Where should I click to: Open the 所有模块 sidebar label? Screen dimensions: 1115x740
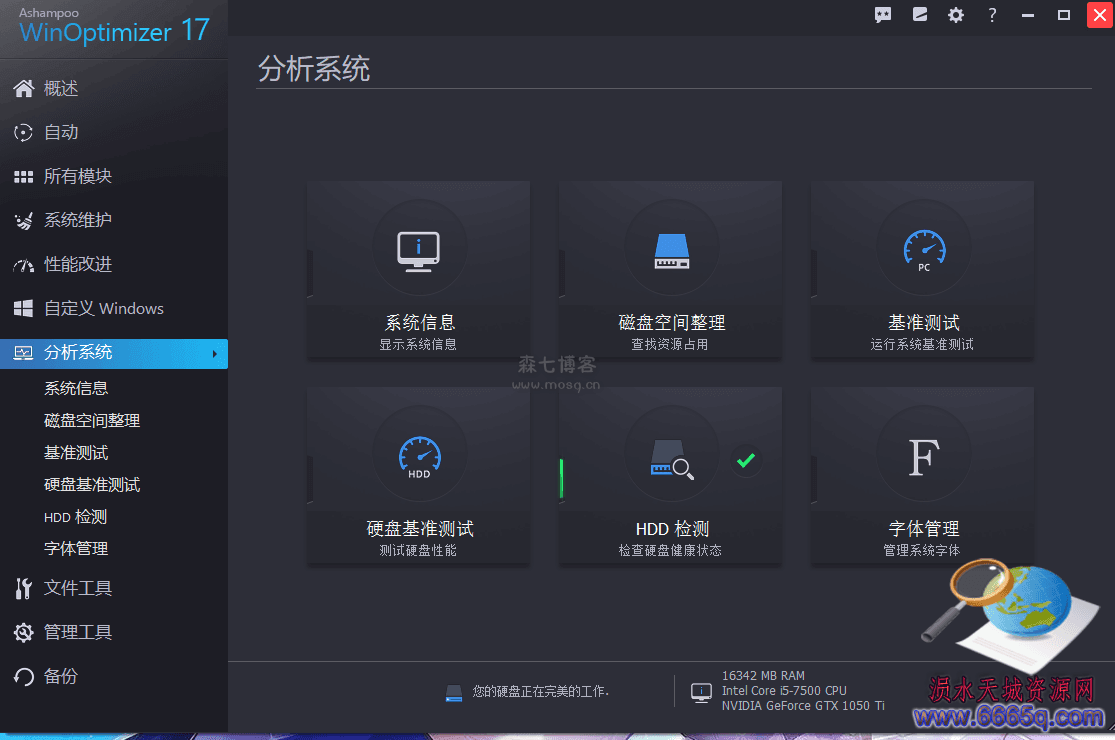pyautogui.click(x=78, y=176)
